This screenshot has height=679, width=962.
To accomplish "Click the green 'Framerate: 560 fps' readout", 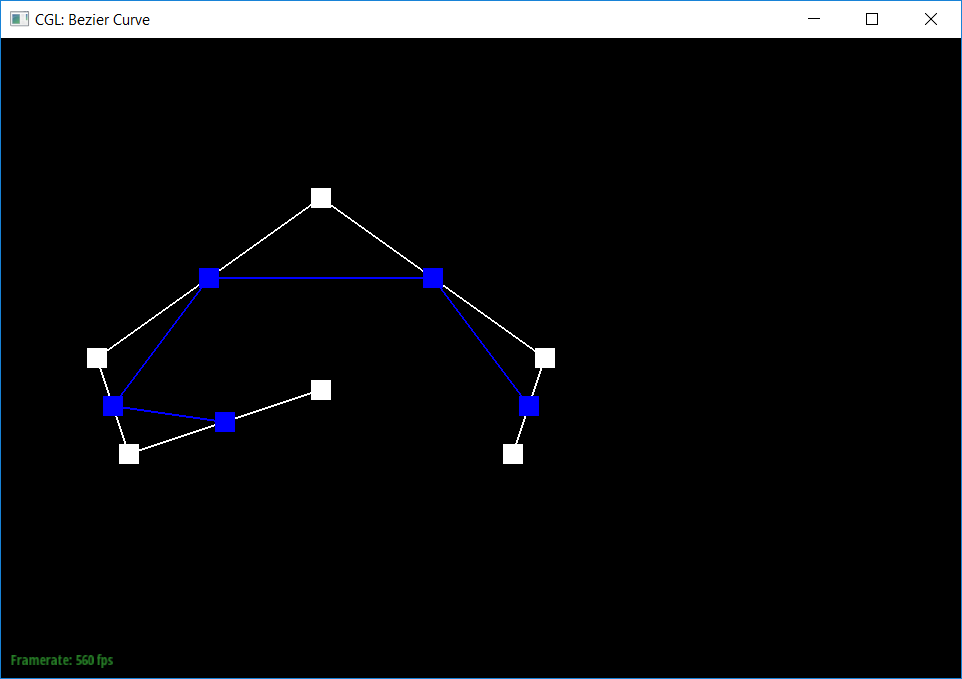I will click(62, 661).
